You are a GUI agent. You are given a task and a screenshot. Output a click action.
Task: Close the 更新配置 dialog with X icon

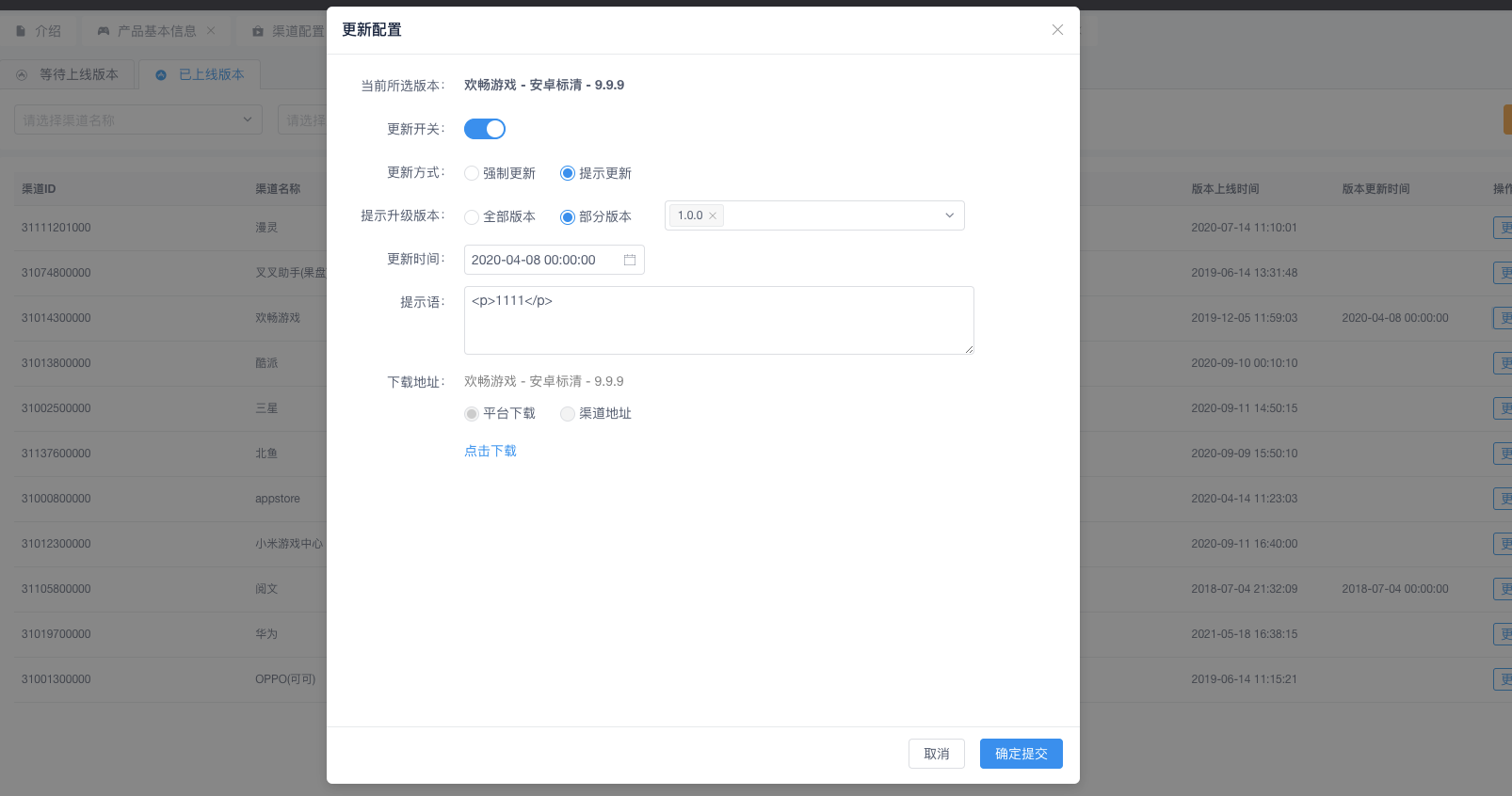click(x=1057, y=30)
